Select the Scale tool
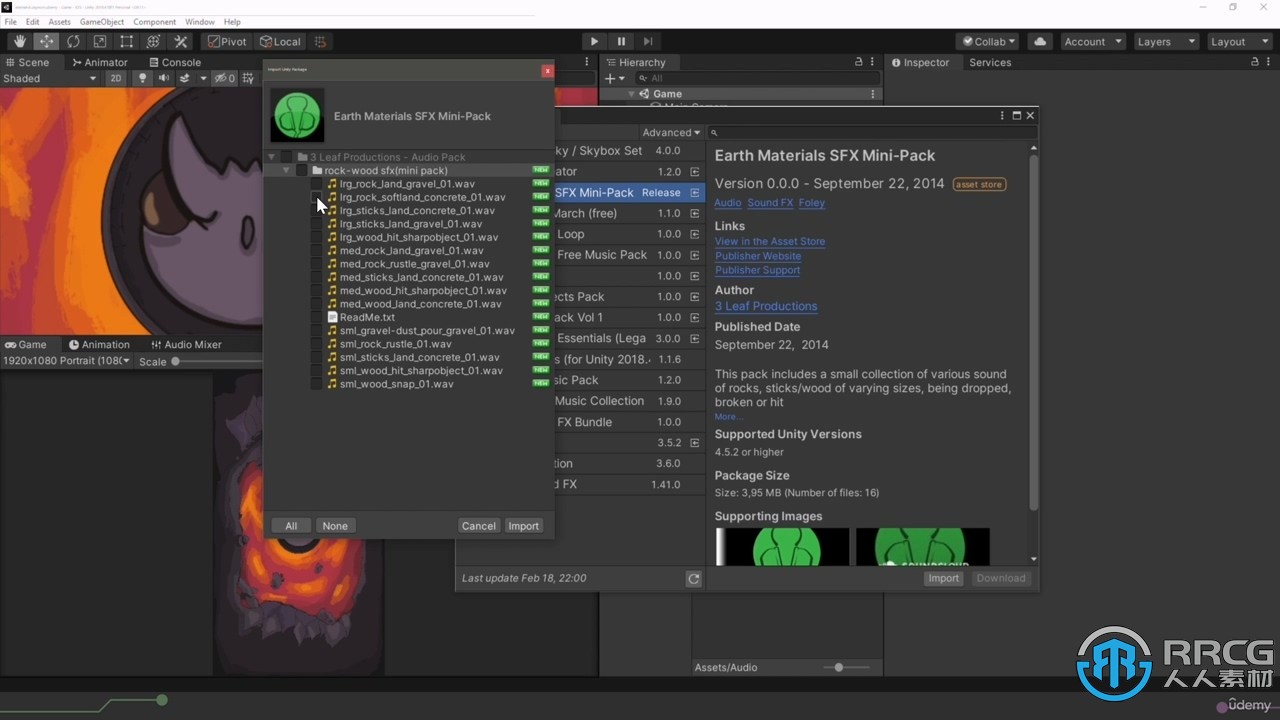Screen dimensions: 1280x720 pos(100,41)
